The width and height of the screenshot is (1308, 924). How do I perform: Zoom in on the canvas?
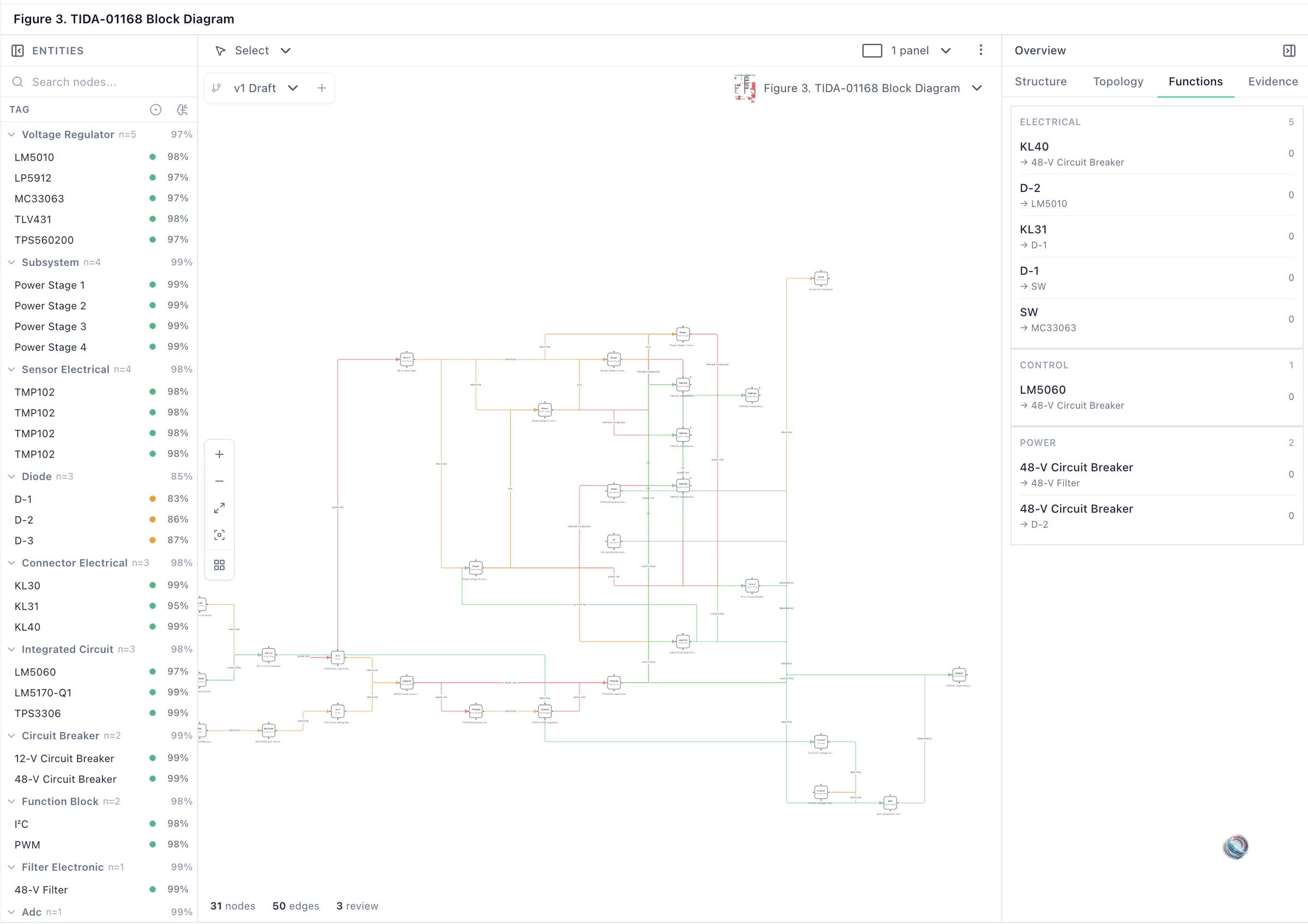point(219,454)
